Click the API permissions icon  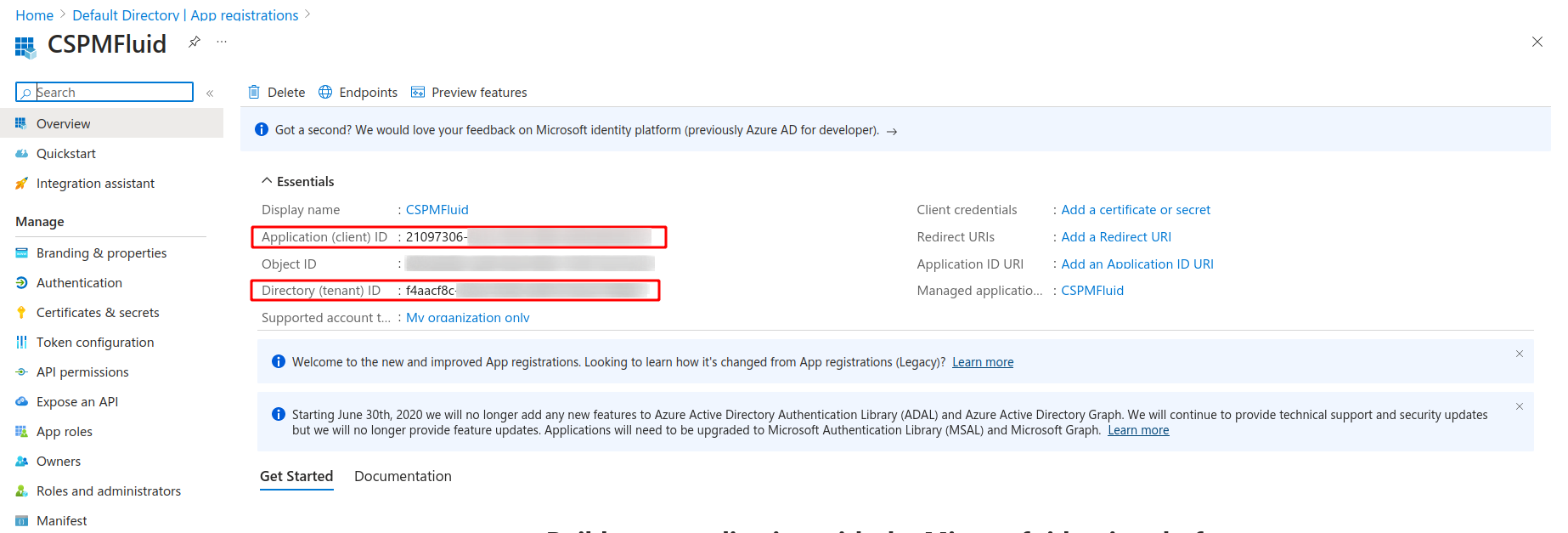[21, 371]
